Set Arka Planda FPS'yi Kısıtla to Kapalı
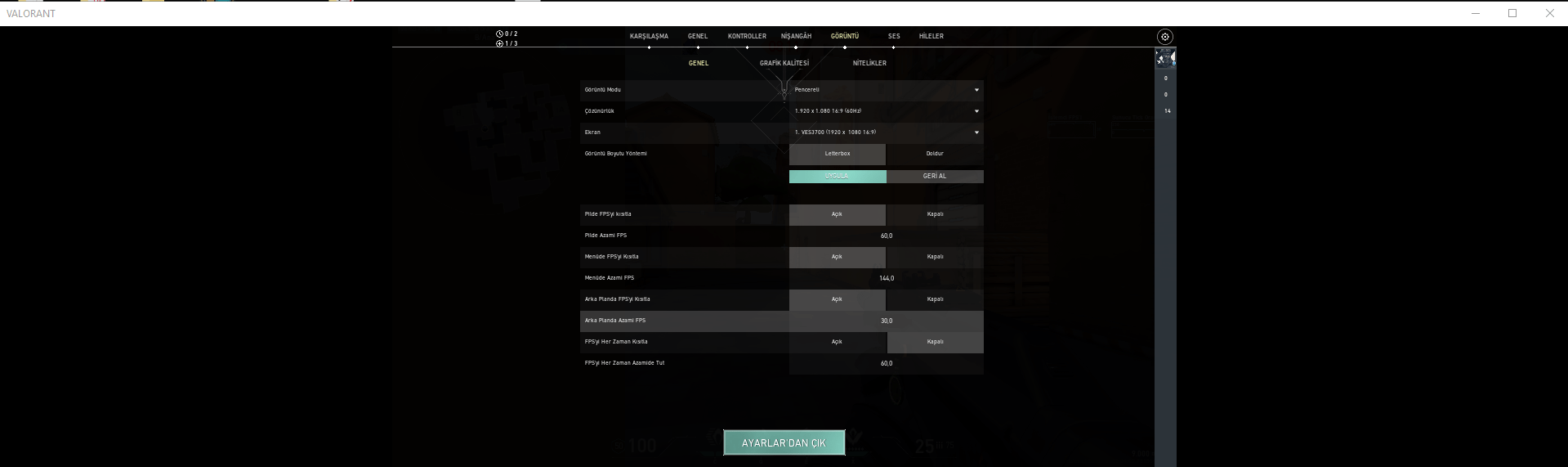 pos(935,299)
